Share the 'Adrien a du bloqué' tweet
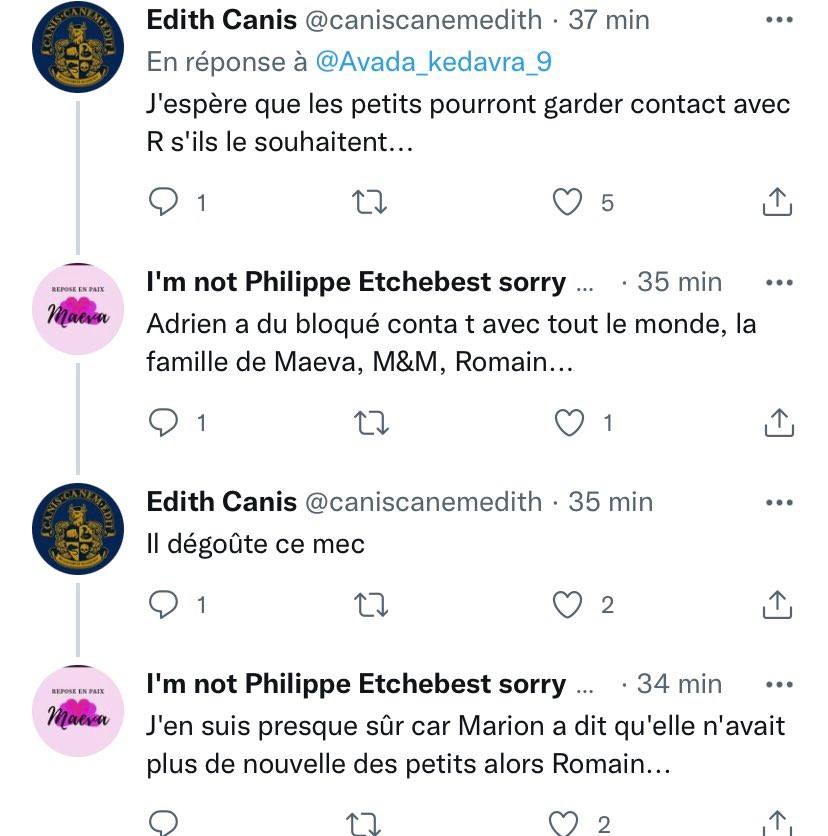 [x=778, y=424]
